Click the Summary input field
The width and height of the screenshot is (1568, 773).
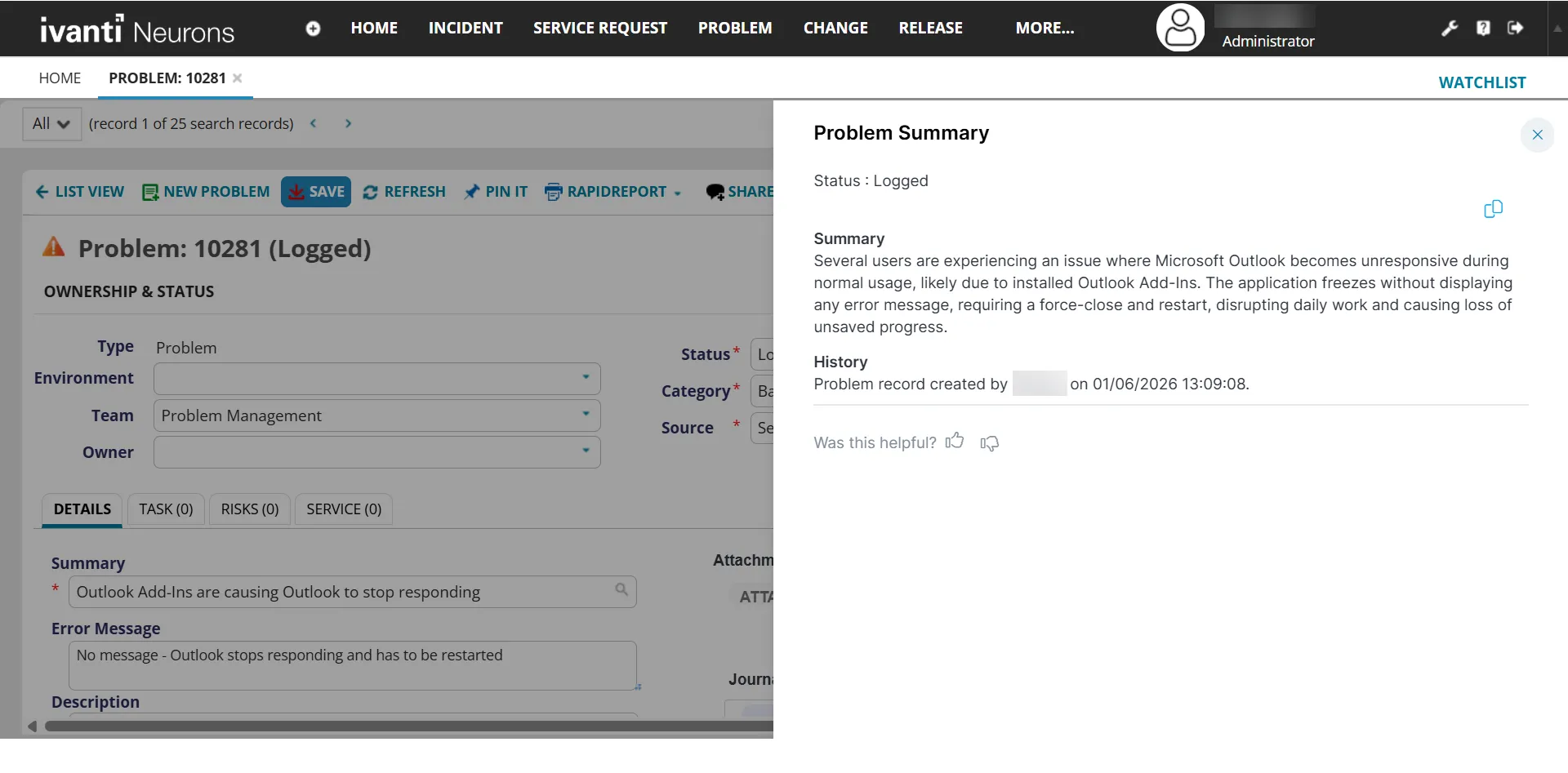tap(353, 592)
